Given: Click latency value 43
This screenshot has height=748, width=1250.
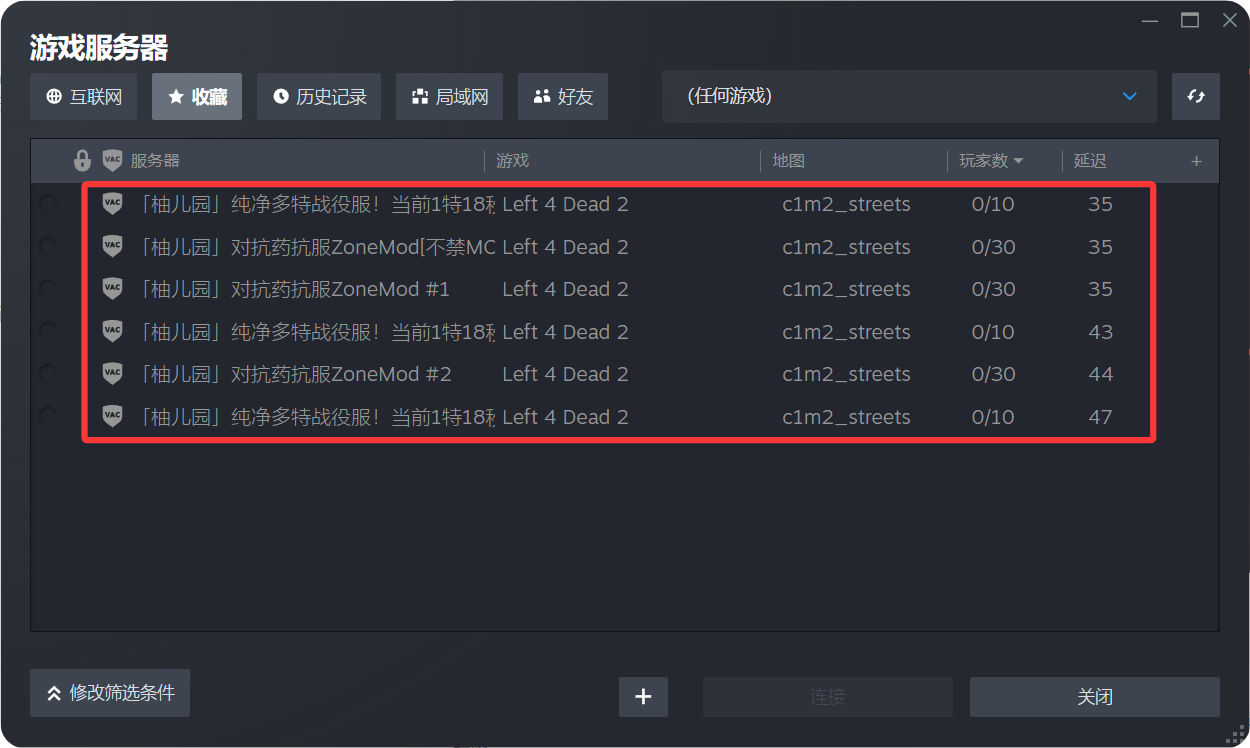Looking at the screenshot, I should click(1100, 332).
